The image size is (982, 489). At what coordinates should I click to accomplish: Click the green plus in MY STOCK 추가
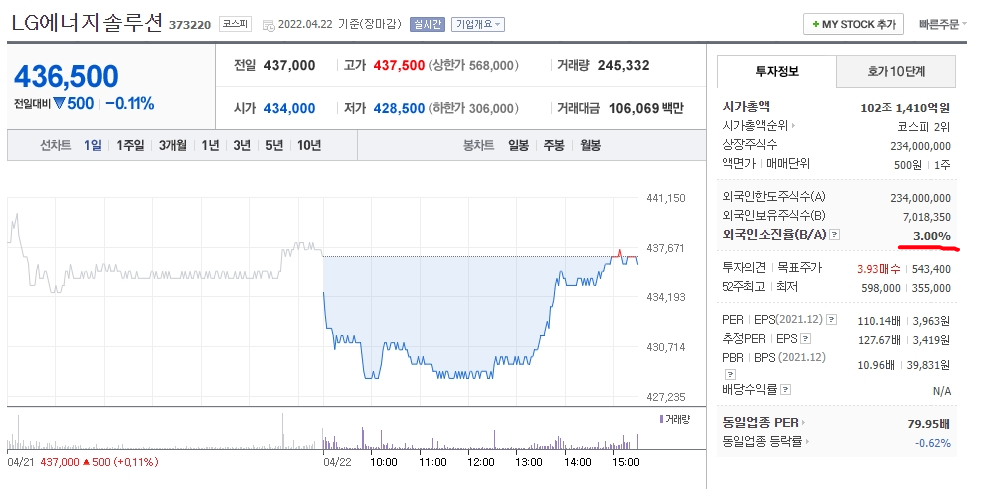815,25
